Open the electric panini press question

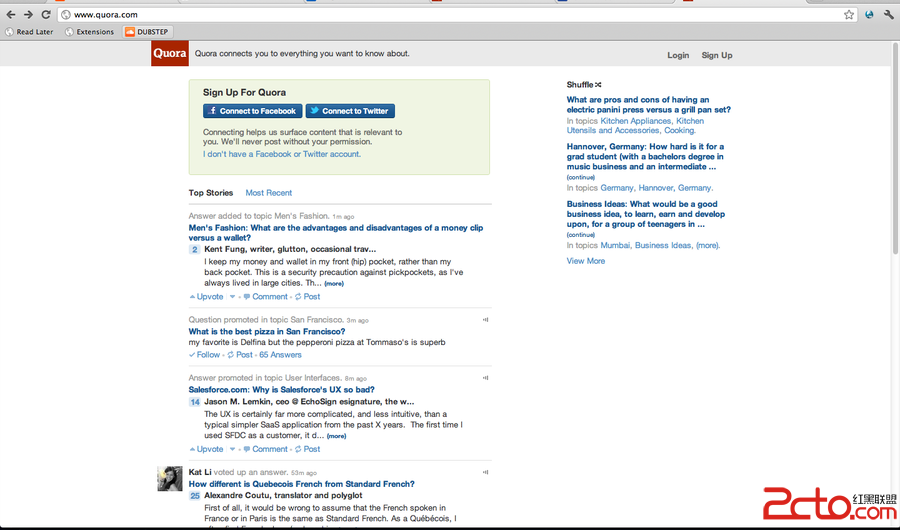[x=649, y=105]
